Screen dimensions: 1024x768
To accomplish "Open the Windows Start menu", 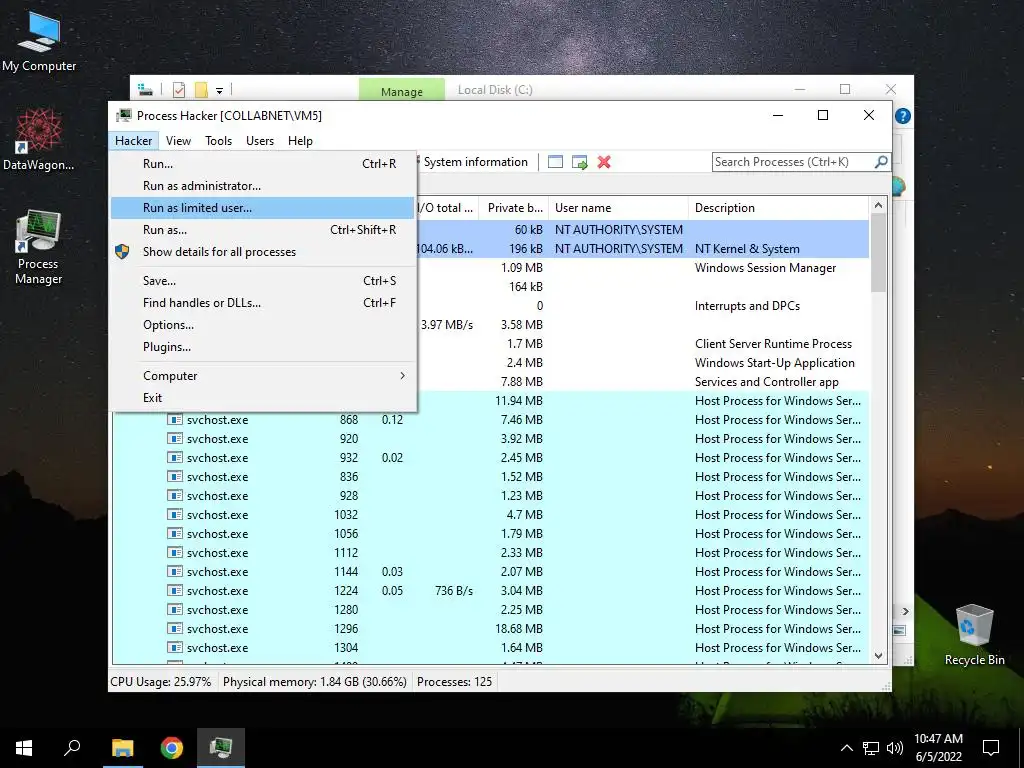I will tap(24, 748).
